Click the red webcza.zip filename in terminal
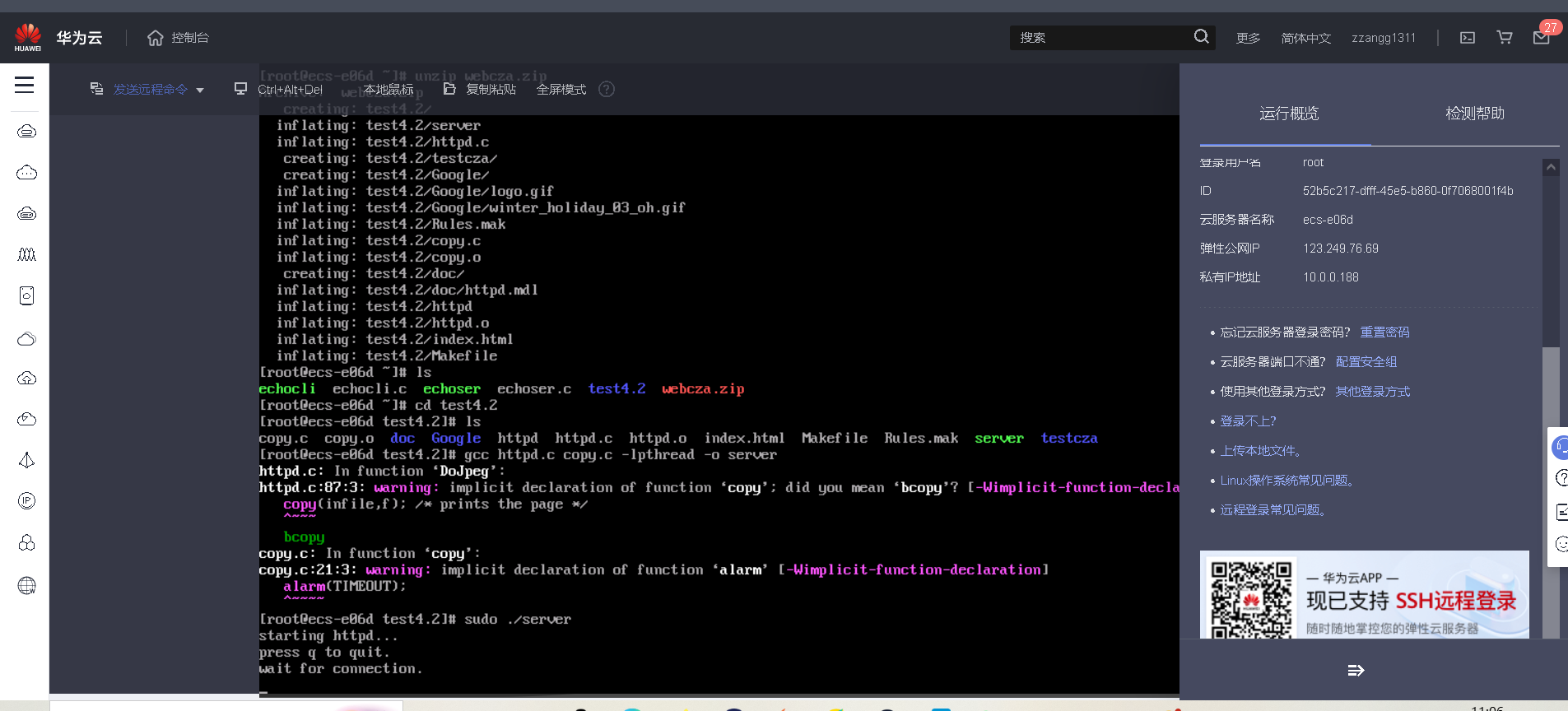Viewport: 1568px width, 711px height. click(x=703, y=389)
